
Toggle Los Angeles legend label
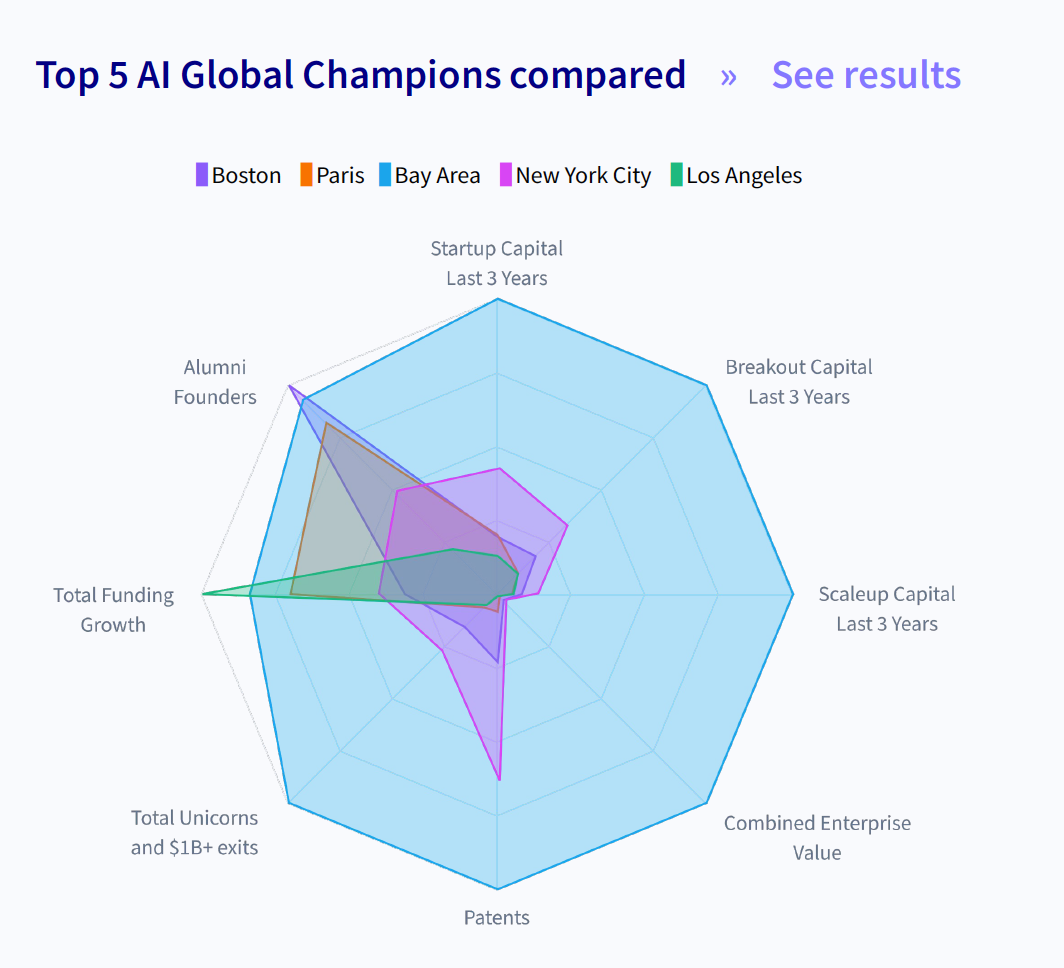point(744,176)
